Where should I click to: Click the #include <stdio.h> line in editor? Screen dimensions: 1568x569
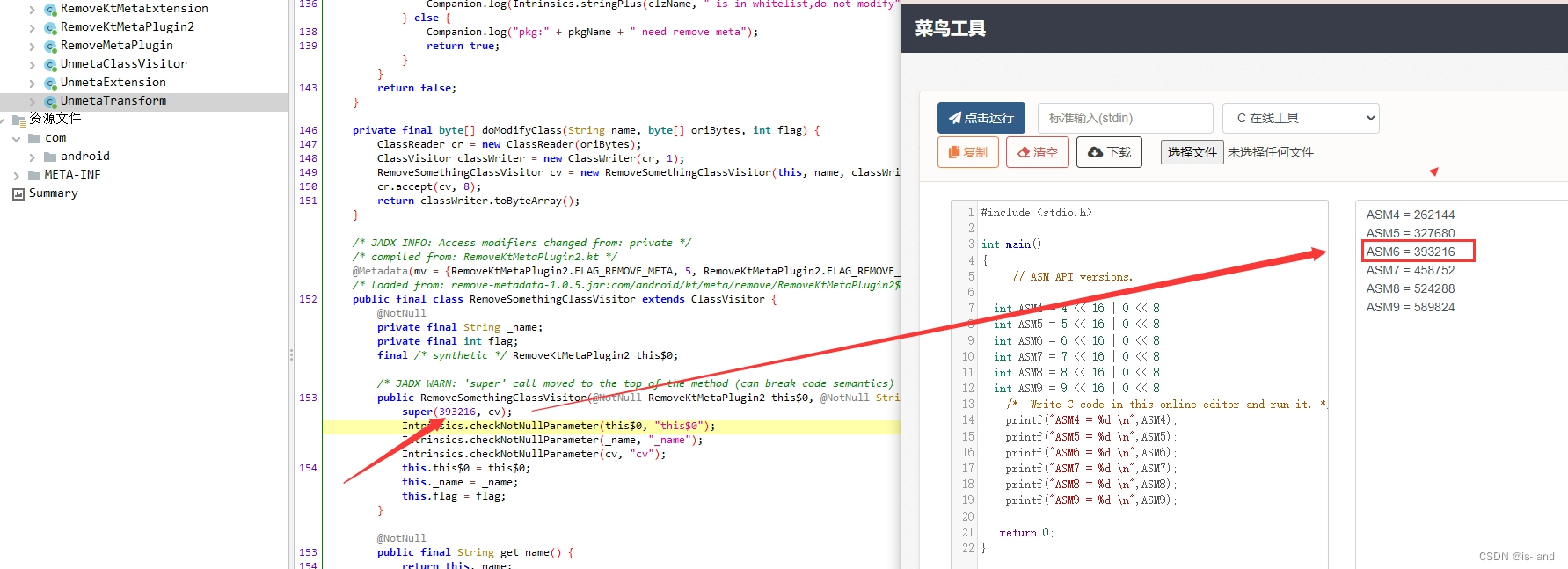pyautogui.click(x=1036, y=213)
